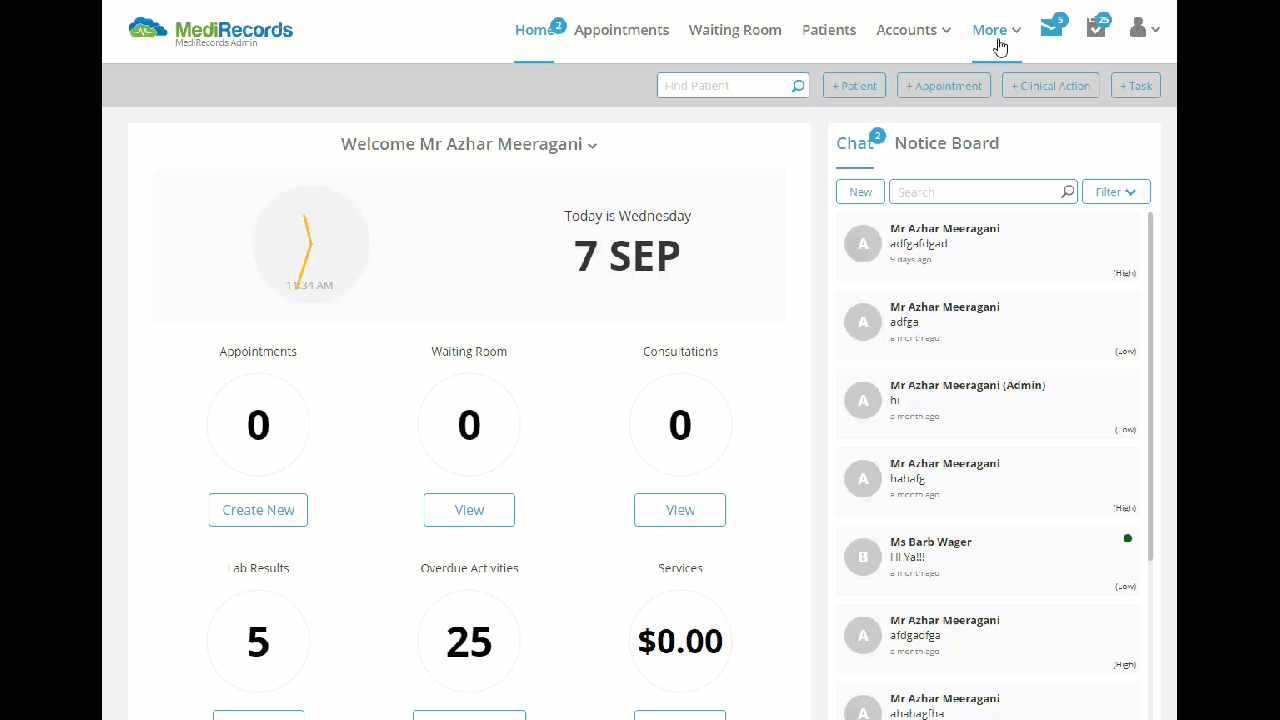Viewport: 1280px width, 720px height.
Task: Go to Appointments
Action: [621, 30]
